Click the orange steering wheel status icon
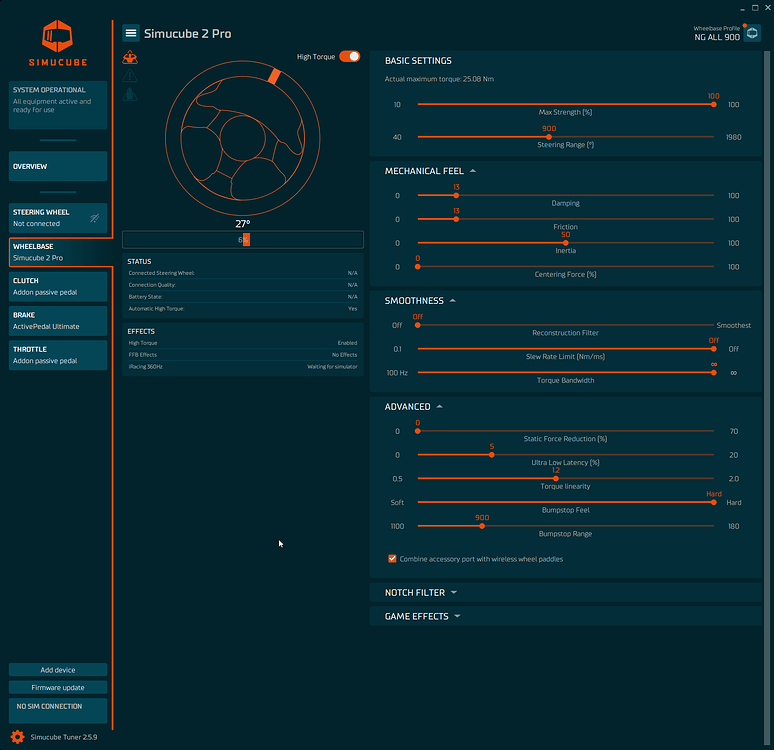The image size is (774, 750). [130, 57]
